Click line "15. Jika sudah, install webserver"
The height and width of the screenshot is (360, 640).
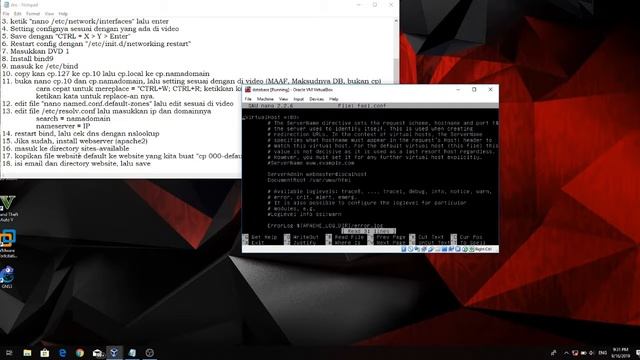click(75, 141)
